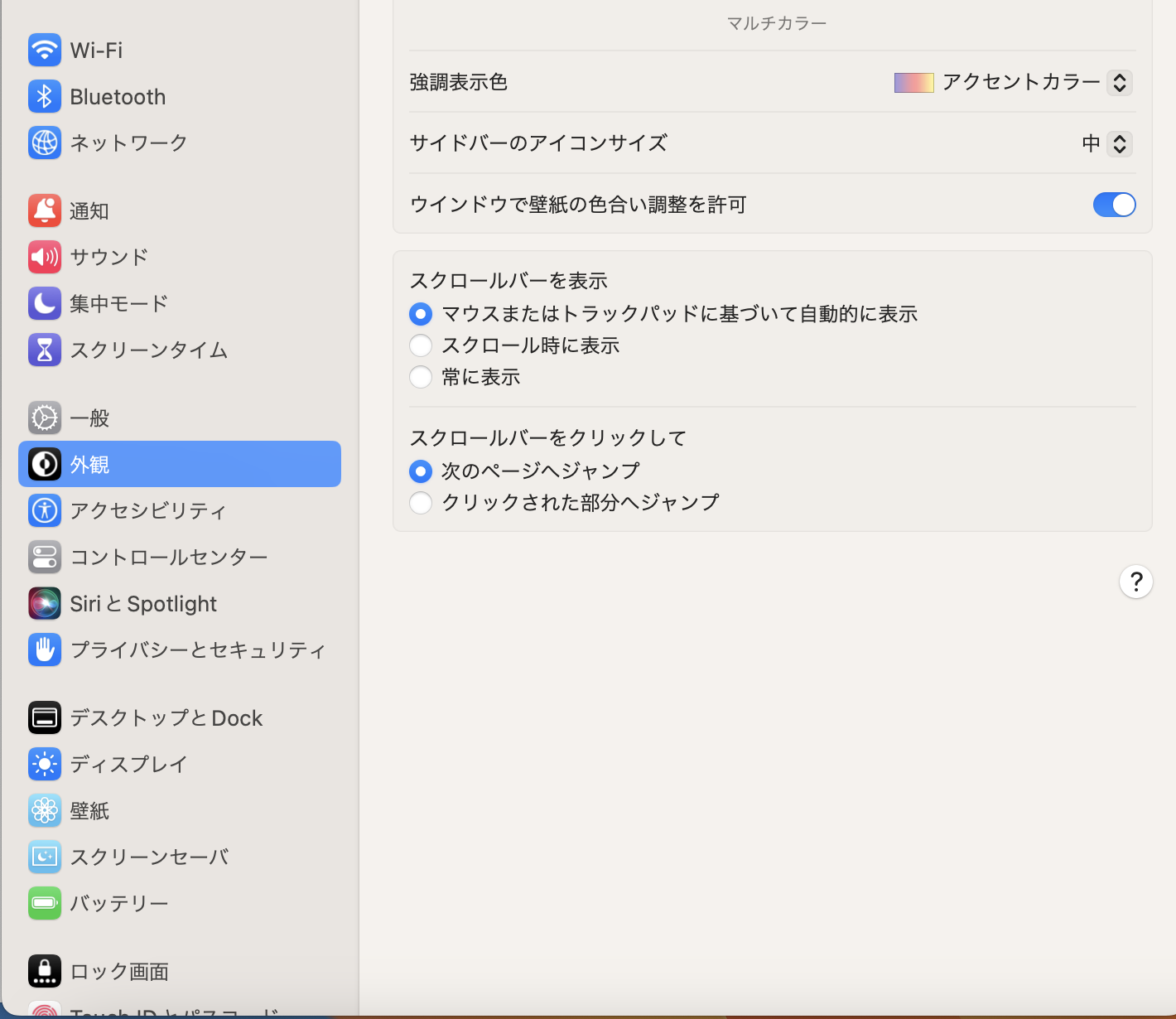This screenshot has height=1019, width=1176.
Task: Open ディスプレイ settings pane
Action: pos(180,764)
